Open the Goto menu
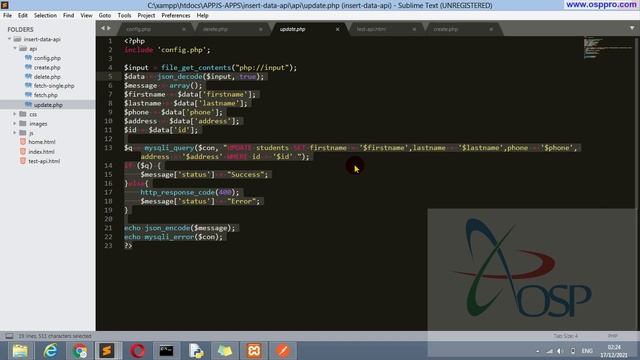640x360 pixels. coord(104,16)
